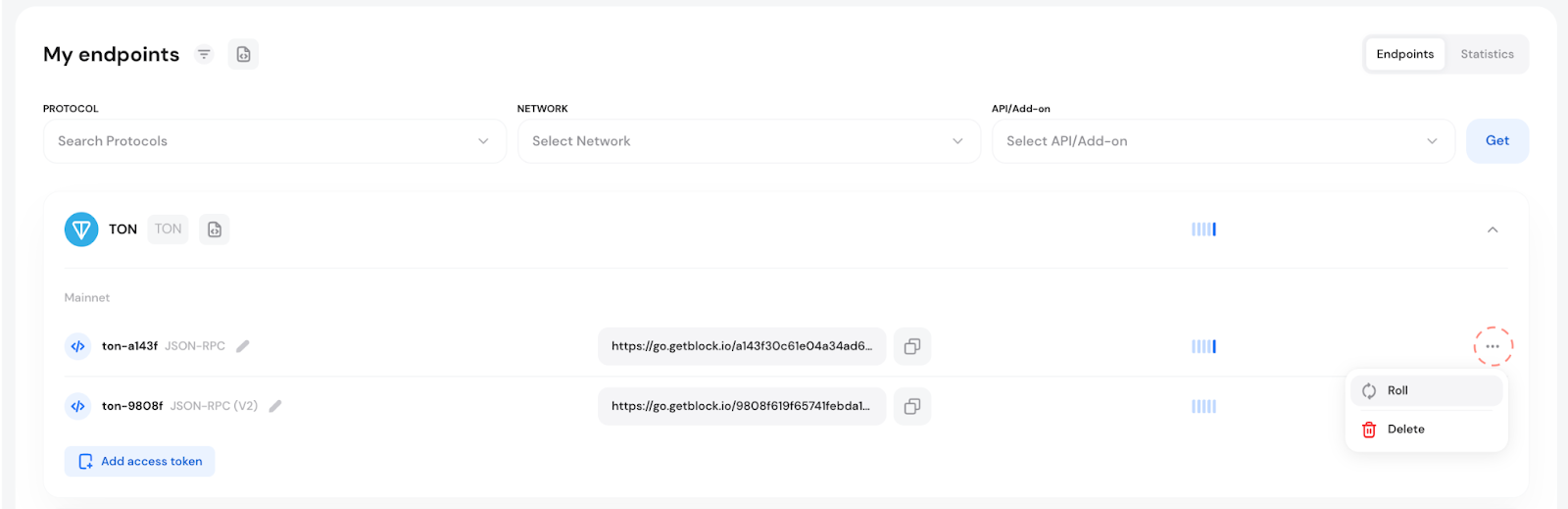The image size is (1568, 509).
Task: Click the code icon of ton-a143f
Action: pyautogui.click(x=78, y=346)
